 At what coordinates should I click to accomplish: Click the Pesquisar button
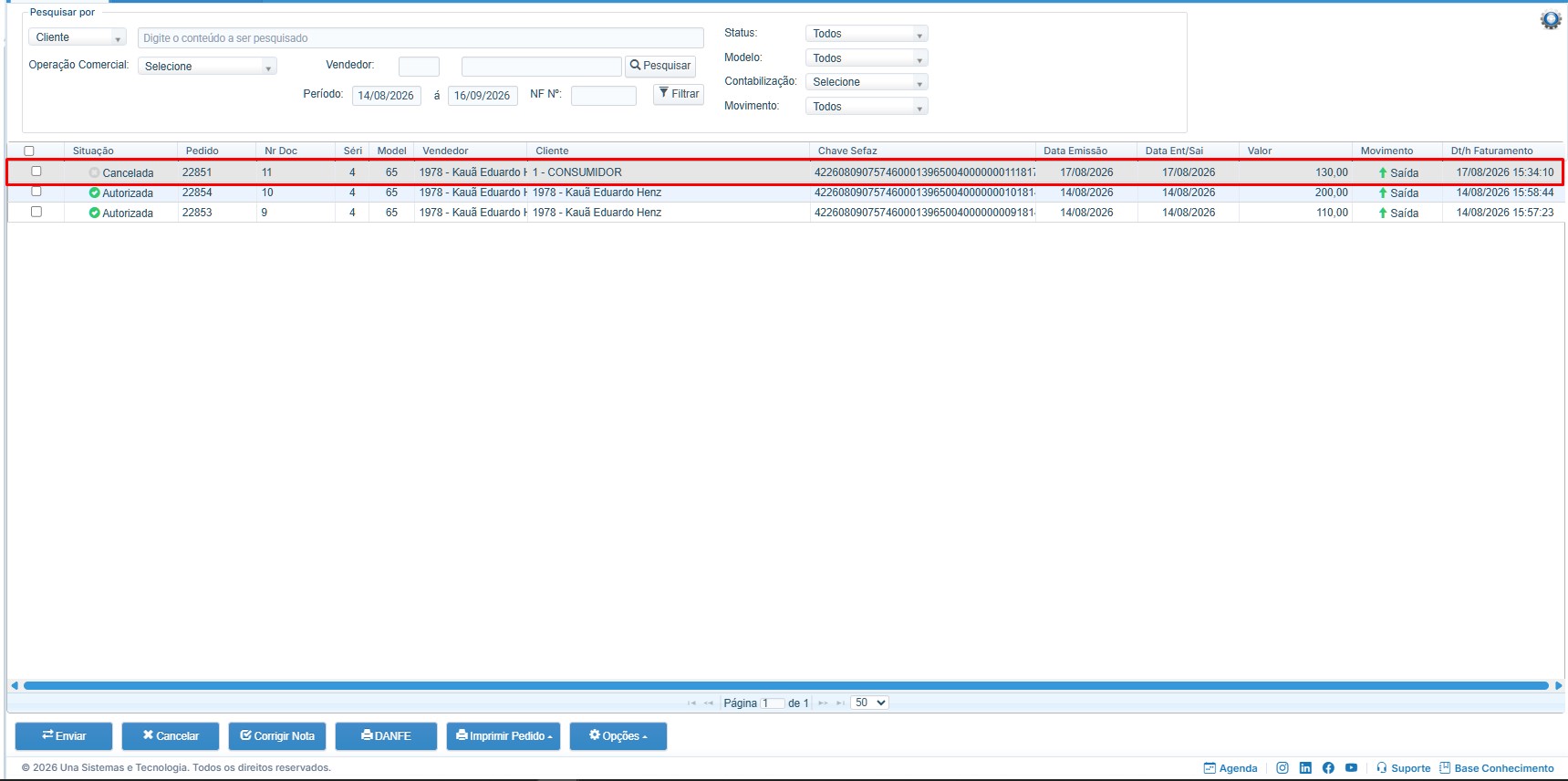(x=660, y=66)
